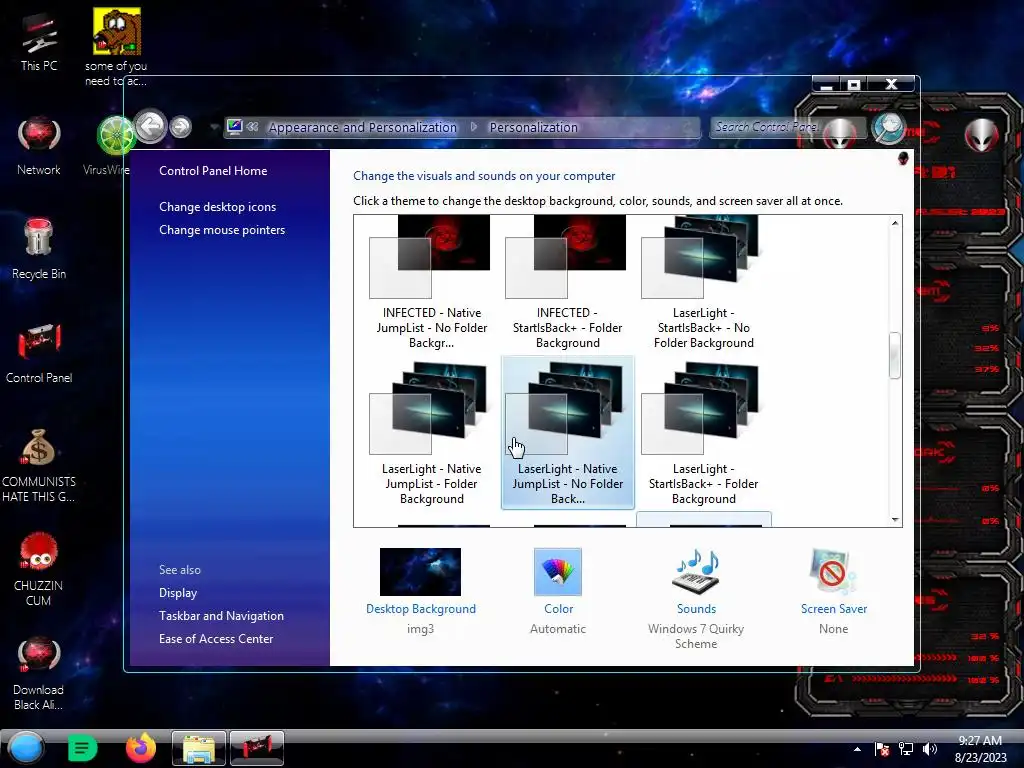Open the COMMUNISTS HATE THIS G... icon
Screen dimensions: 1024x768
tap(39, 465)
